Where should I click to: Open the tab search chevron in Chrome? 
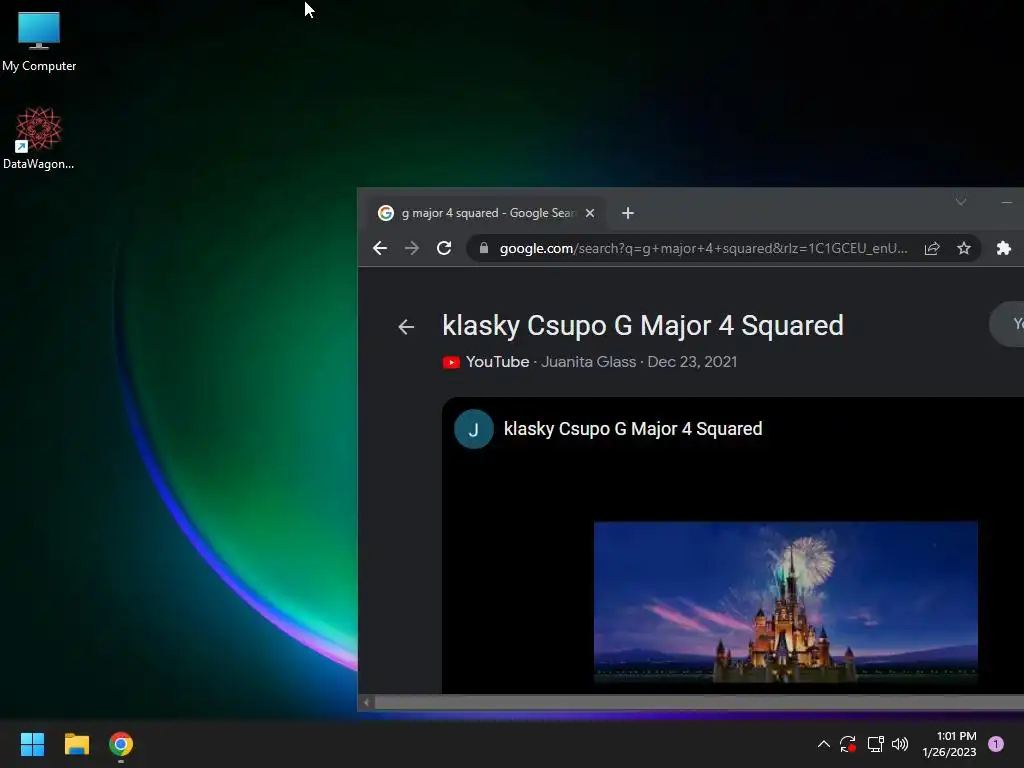pyautogui.click(x=961, y=202)
